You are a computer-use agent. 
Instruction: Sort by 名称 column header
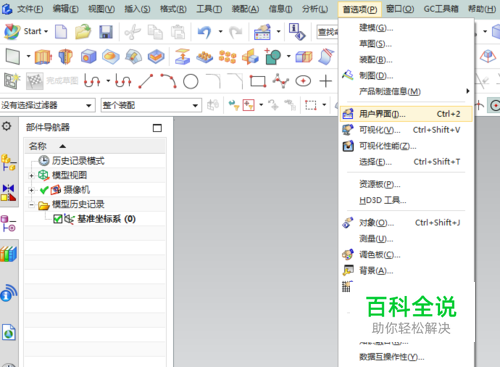pyautogui.click(x=95, y=146)
